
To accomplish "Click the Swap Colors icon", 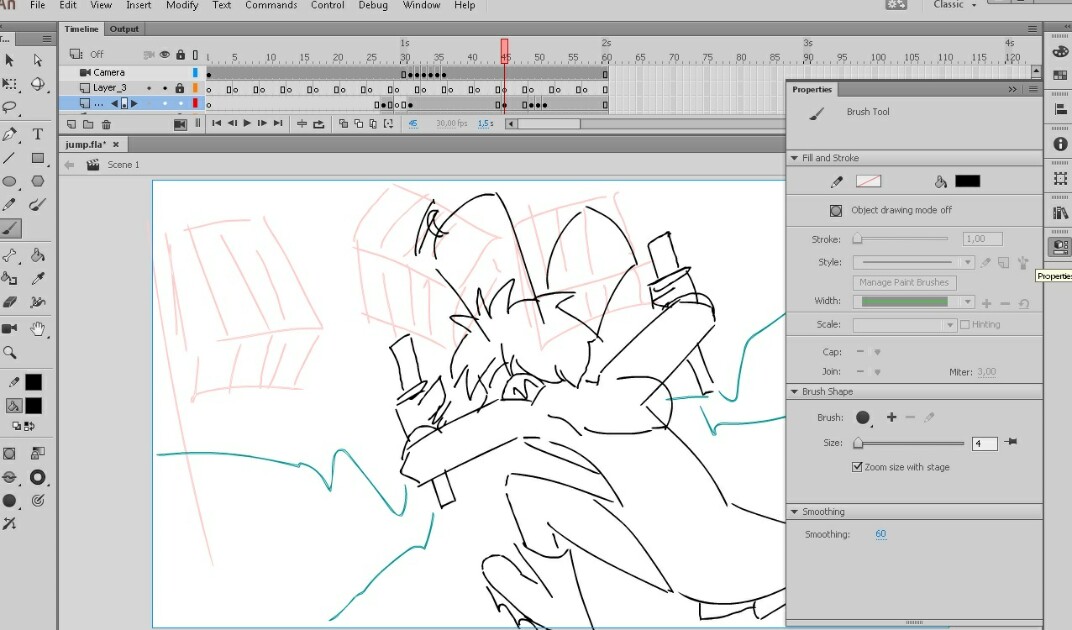I will click(29, 426).
